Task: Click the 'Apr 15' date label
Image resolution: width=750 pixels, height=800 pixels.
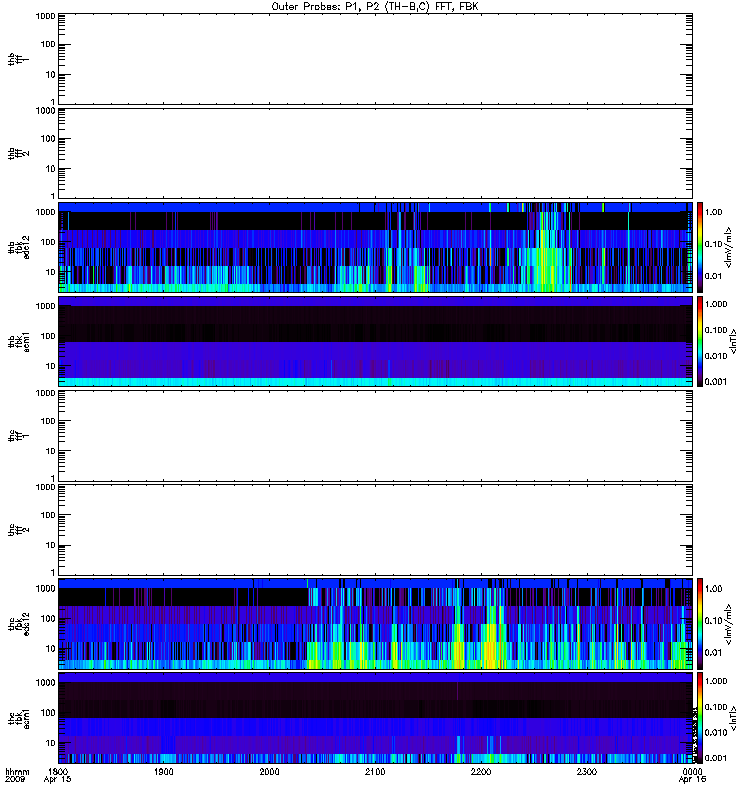Action: coord(58,779)
